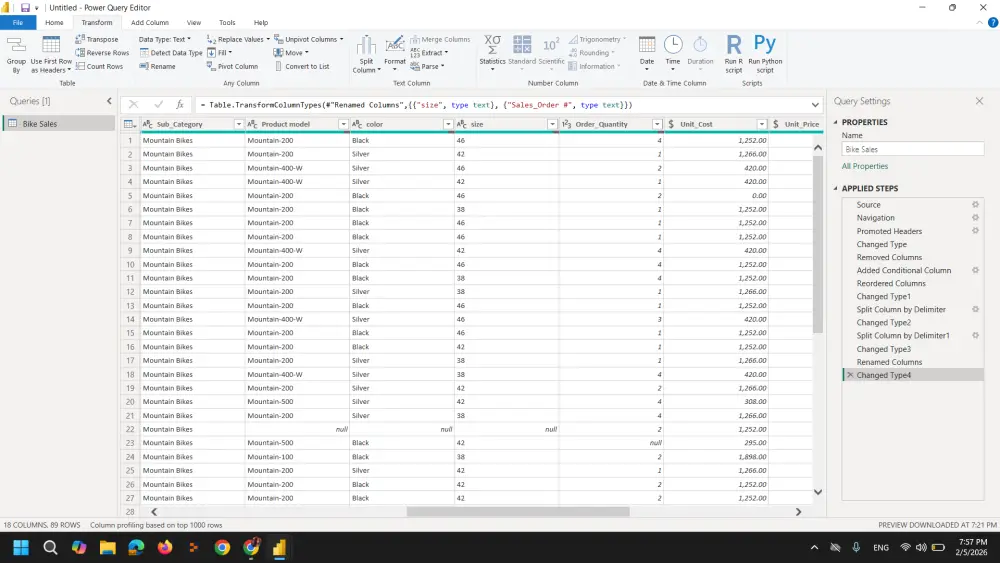Collapse the APPLIED STEPS section

click(835, 188)
